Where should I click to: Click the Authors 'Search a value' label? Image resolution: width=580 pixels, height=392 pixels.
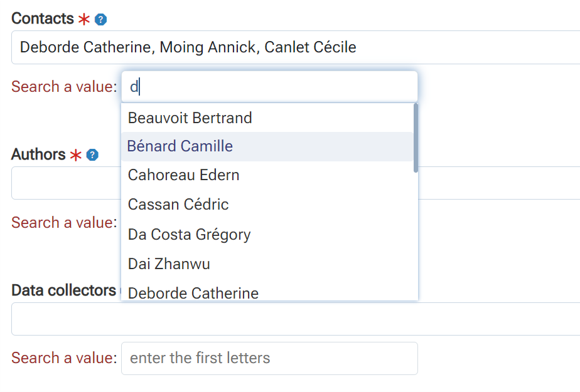[x=64, y=223]
